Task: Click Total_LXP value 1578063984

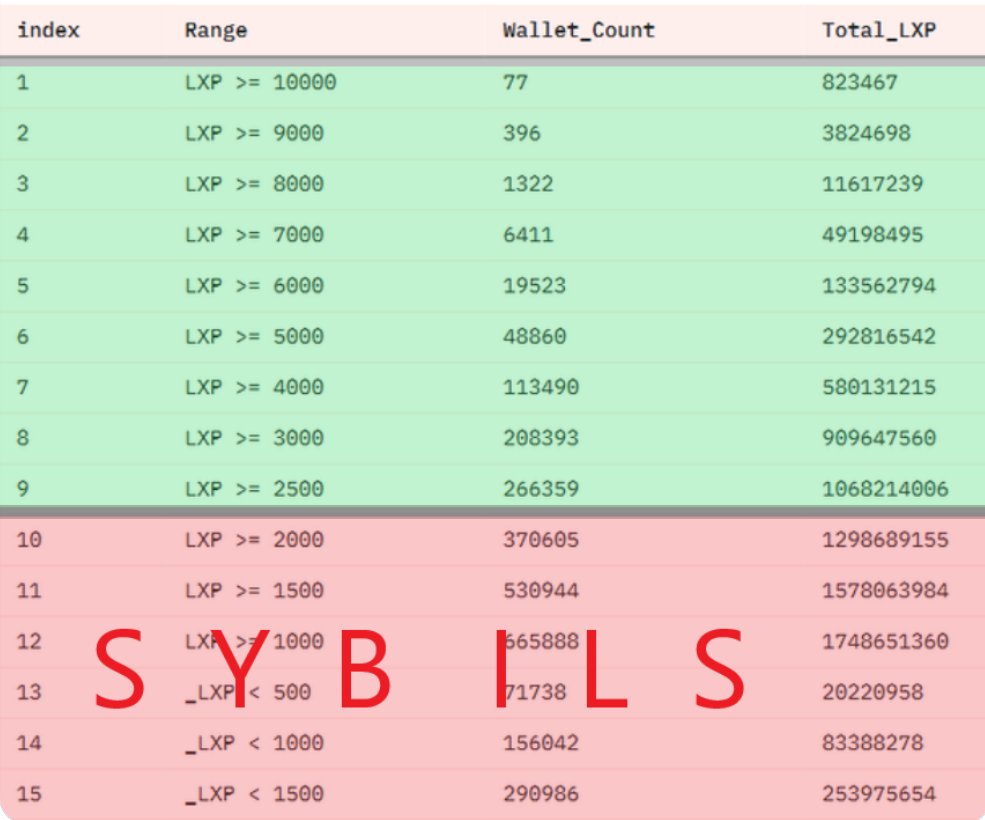Action: (x=885, y=590)
